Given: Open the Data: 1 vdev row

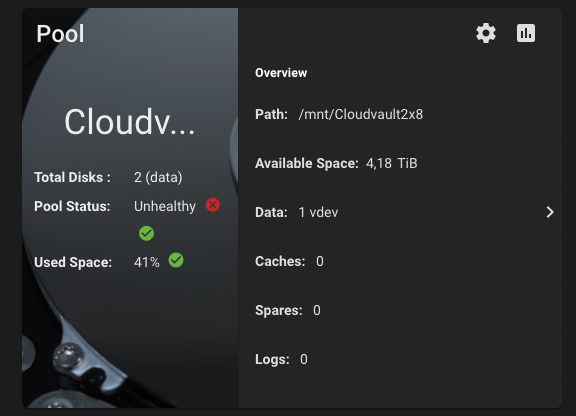Looking at the screenshot, I should pyautogui.click(x=400, y=212).
